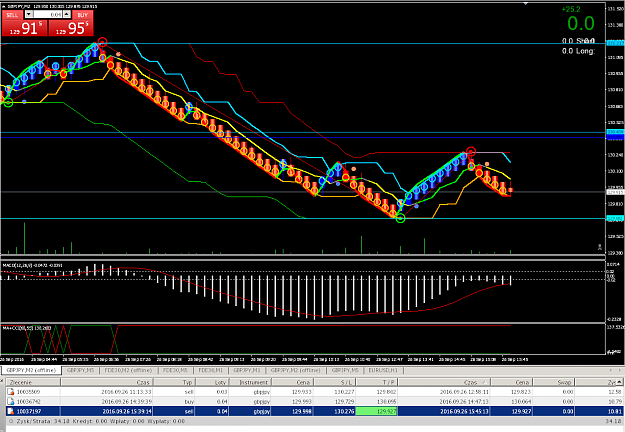Viewport: 625px width, 432px height.
Task: Switch to the FDE30,M1 chart tab
Action: (x=210, y=370)
